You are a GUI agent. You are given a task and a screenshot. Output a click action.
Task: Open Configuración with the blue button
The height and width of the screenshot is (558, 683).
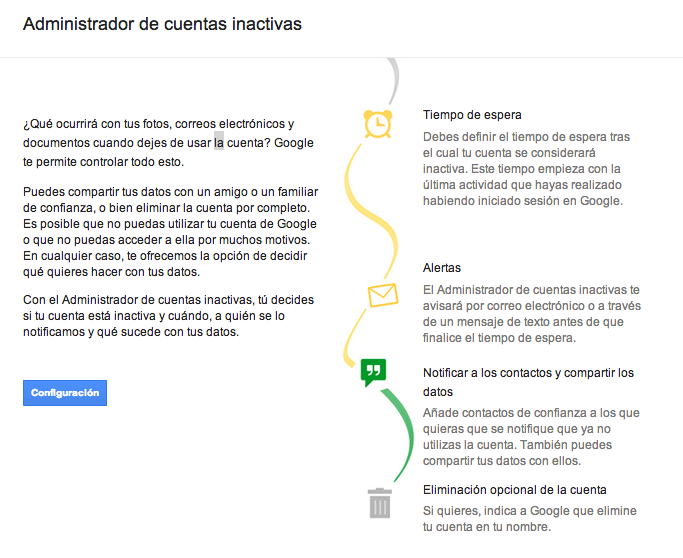[65, 393]
